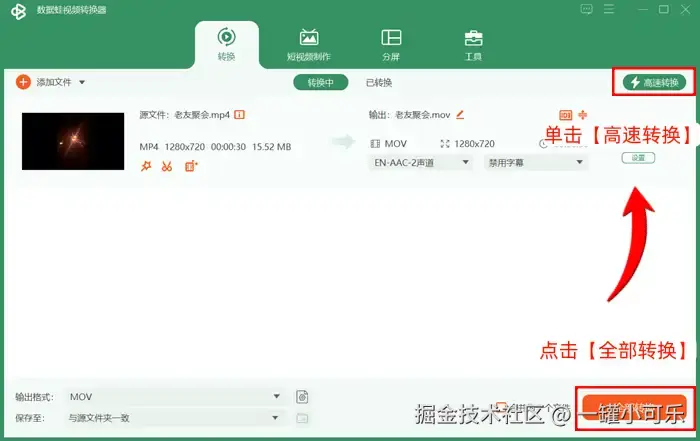Expand the 添加文件 dropdown arrow
The image size is (700, 441).
click(82, 82)
